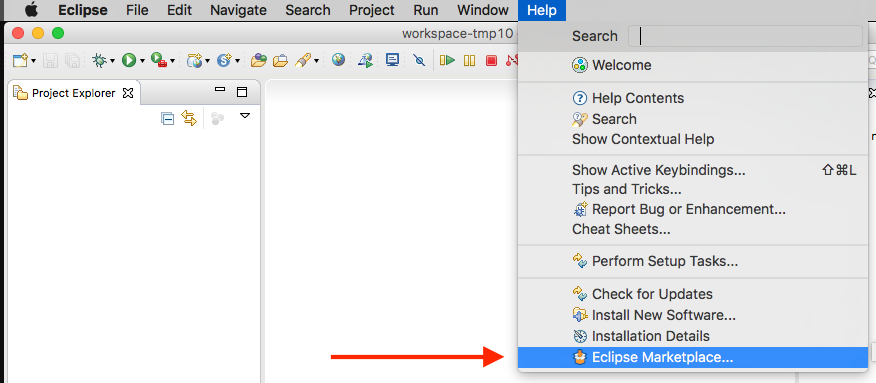The height and width of the screenshot is (383, 876).
Task: Open the Run menu
Action: 426,10
